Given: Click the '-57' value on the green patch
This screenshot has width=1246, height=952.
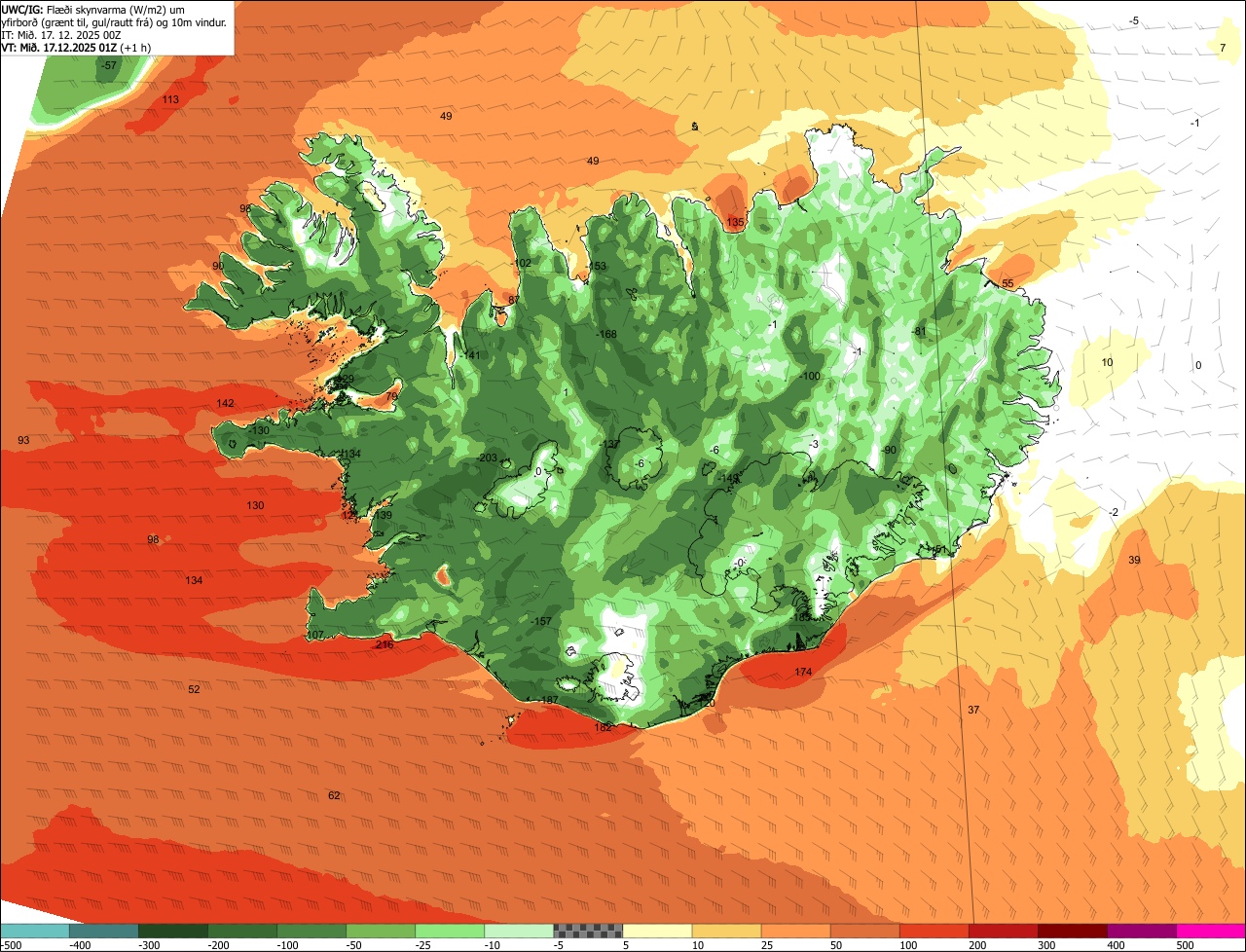Looking at the screenshot, I should [x=109, y=65].
